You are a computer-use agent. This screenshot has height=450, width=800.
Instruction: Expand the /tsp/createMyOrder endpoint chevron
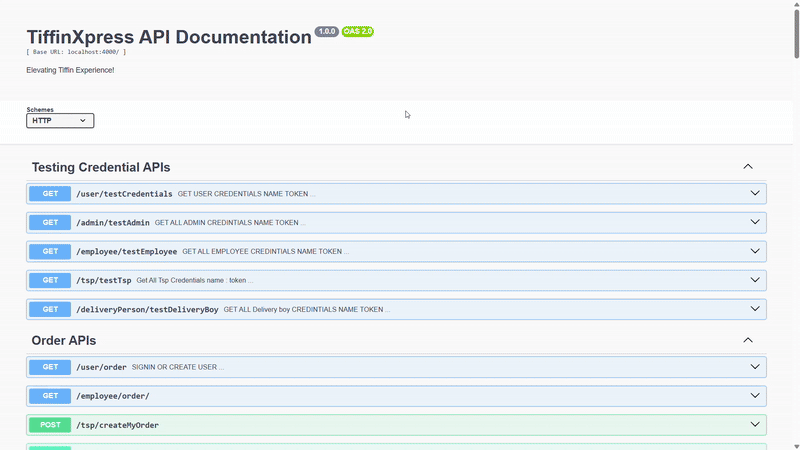755,424
